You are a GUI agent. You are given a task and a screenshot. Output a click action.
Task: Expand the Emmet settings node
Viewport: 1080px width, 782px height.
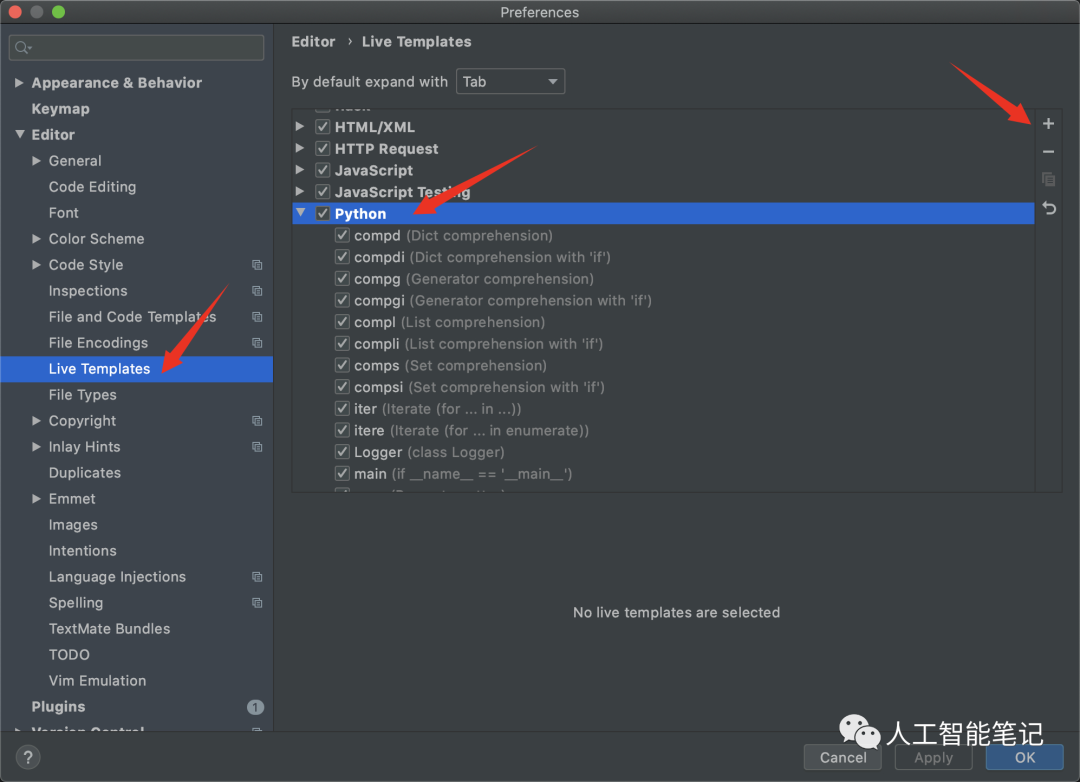37,499
